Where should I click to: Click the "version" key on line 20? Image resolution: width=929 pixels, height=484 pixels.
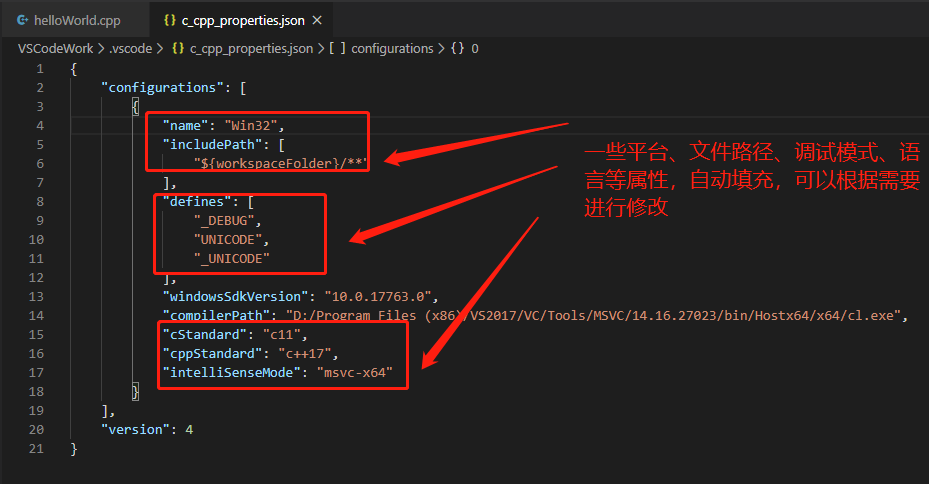tap(135, 429)
